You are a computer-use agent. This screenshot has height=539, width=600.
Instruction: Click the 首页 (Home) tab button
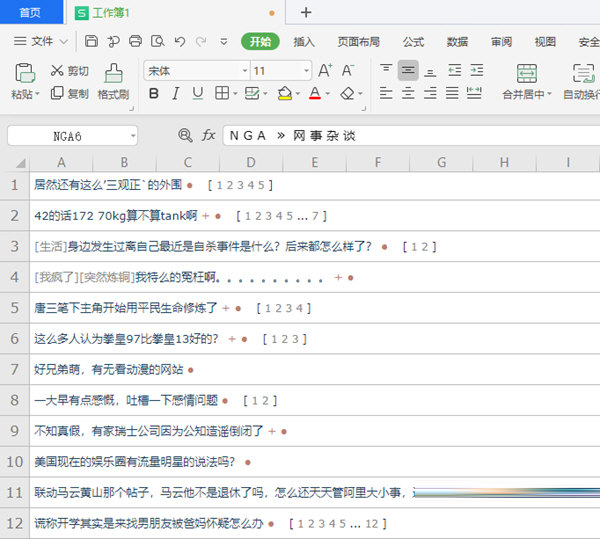tap(30, 12)
